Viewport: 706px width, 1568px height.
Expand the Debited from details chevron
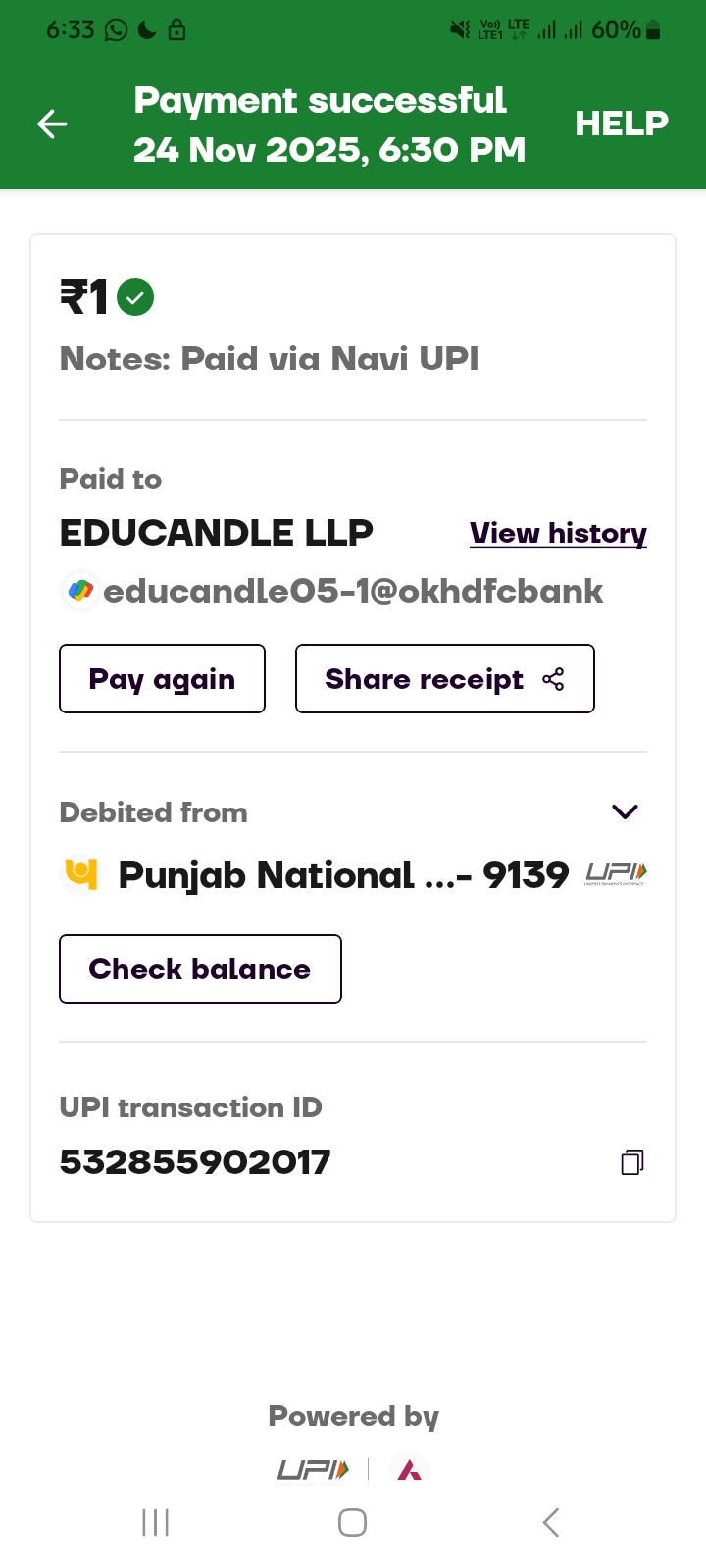click(625, 811)
